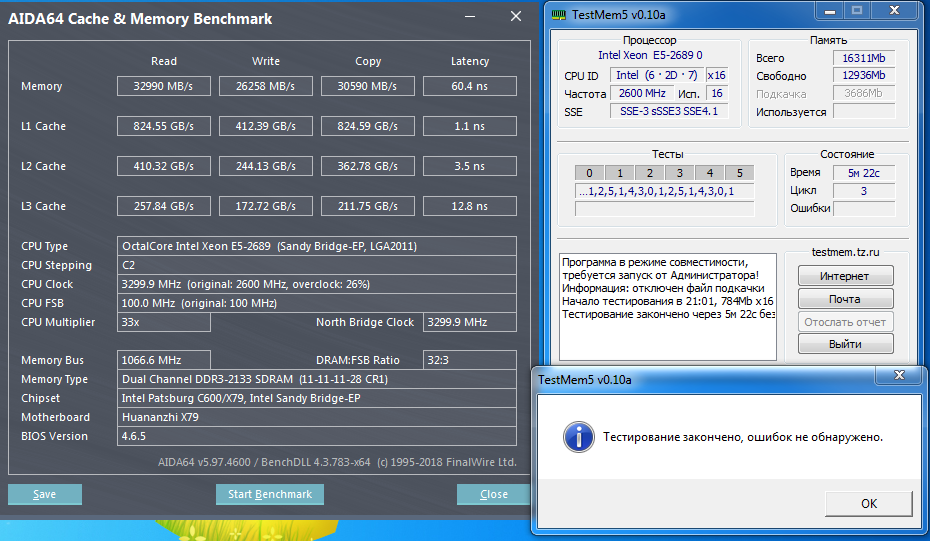Click L3 Cache Read 257.84 GB/s
Image resolution: width=930 pixels, height=541 pixels.
pyautogui.click(x=164, y=206)
